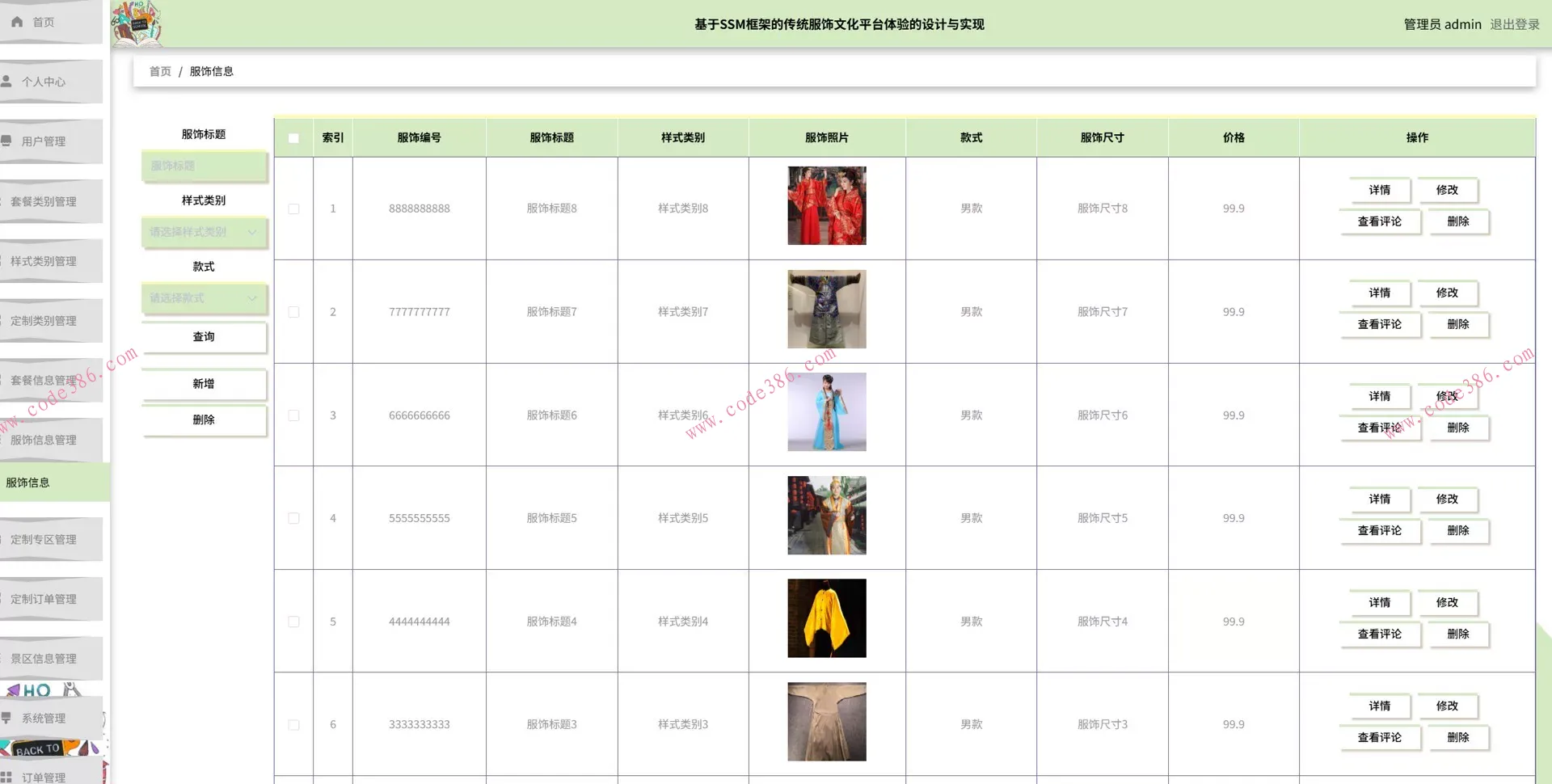The height and width of the screenshot is (784, 1552).
Task: Select 服饰信息 submenu item
Action: [54, 483]
